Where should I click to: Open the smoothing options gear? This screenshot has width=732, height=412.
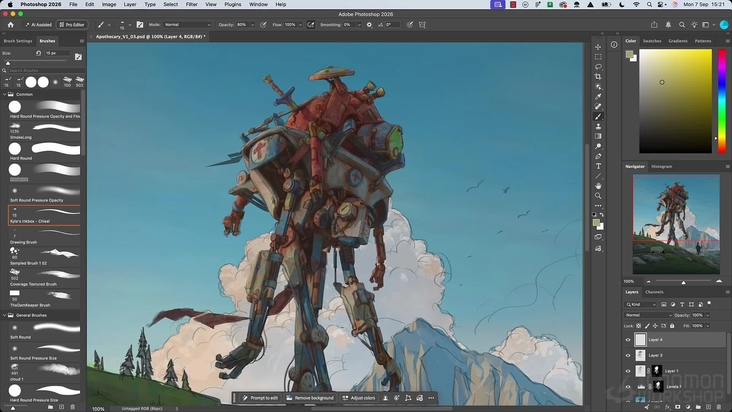click(369, 25)
